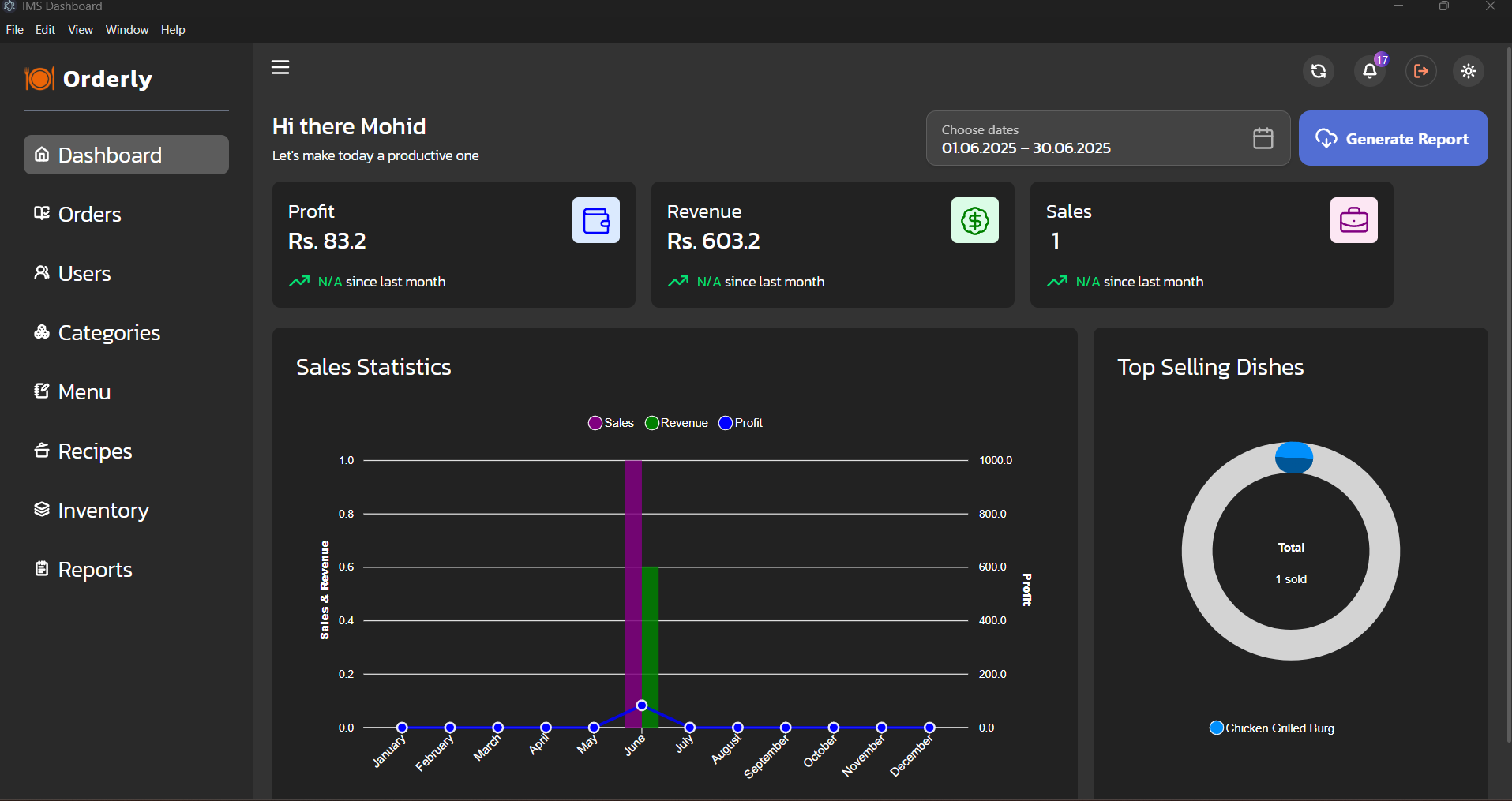This screenshot has width=1512, height=801.
Task: Click the Inventory layers icon
Action: click(42, 509)
